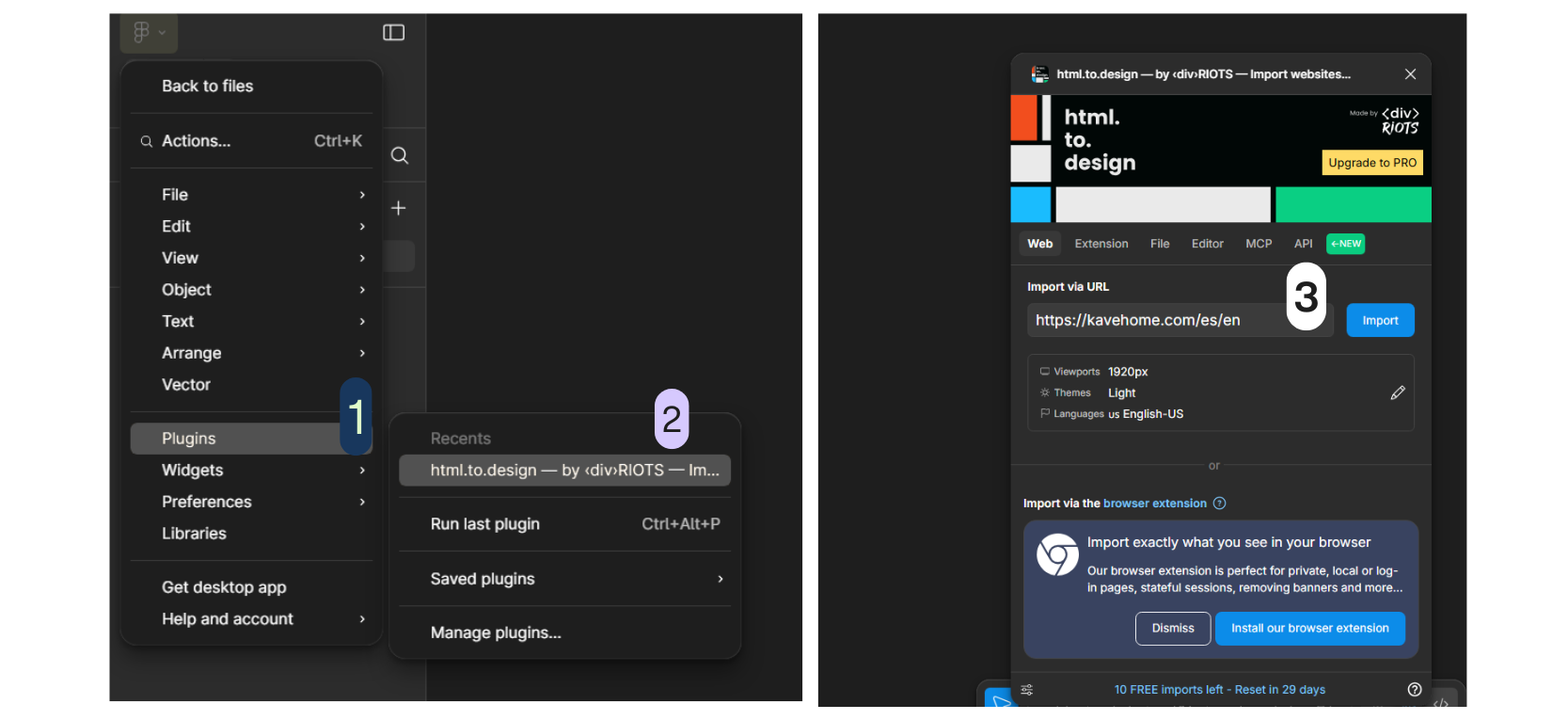Switch to the Web tab

[x=1039, y=244]
